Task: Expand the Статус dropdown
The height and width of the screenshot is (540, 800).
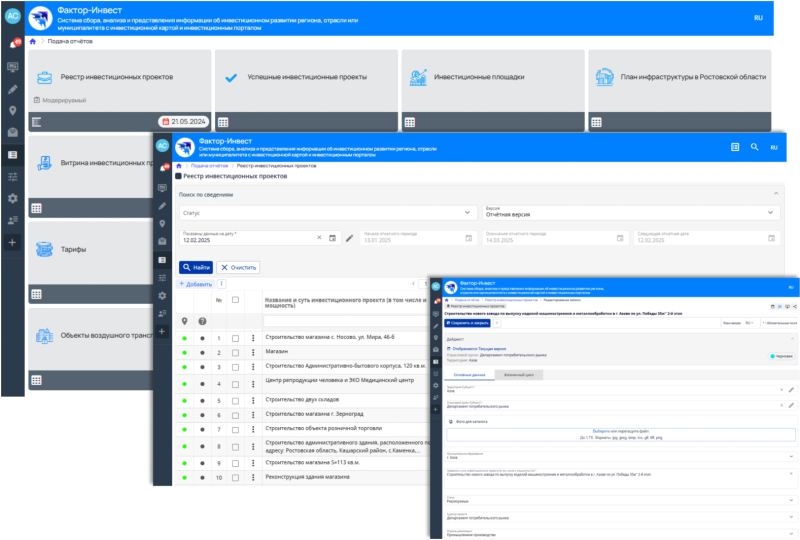Action: 325,213
